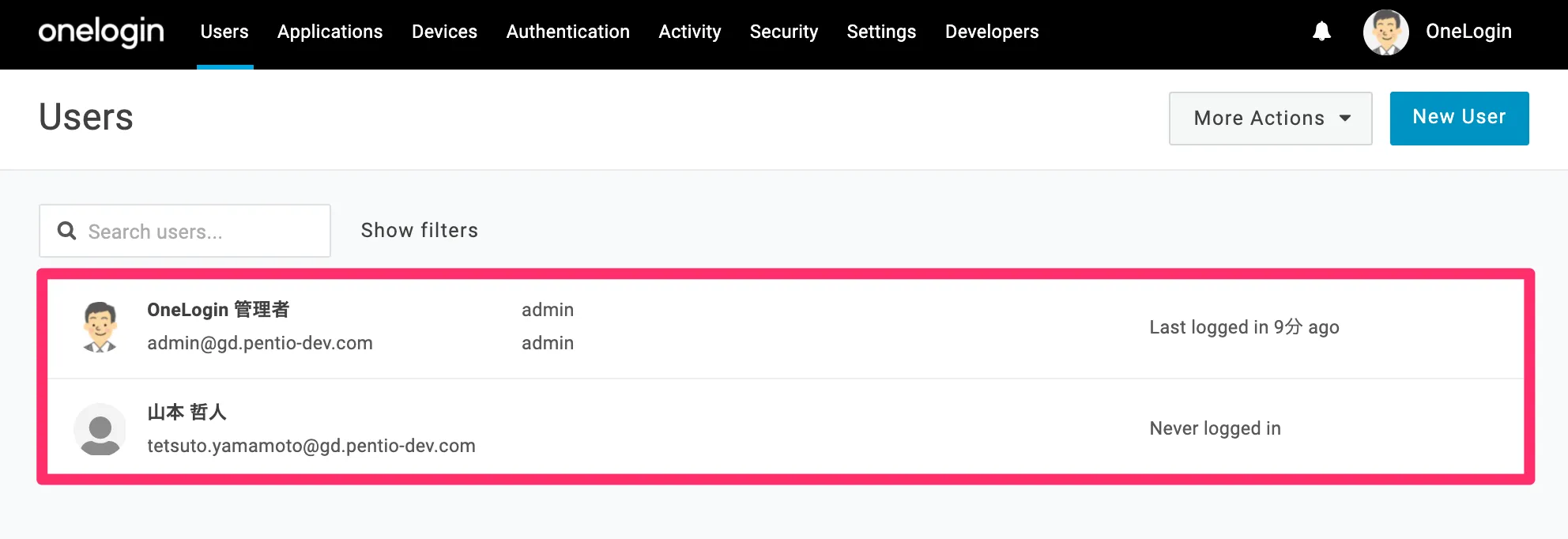
Task: Open the Applications menu
Action: click(x=330, y=32)
